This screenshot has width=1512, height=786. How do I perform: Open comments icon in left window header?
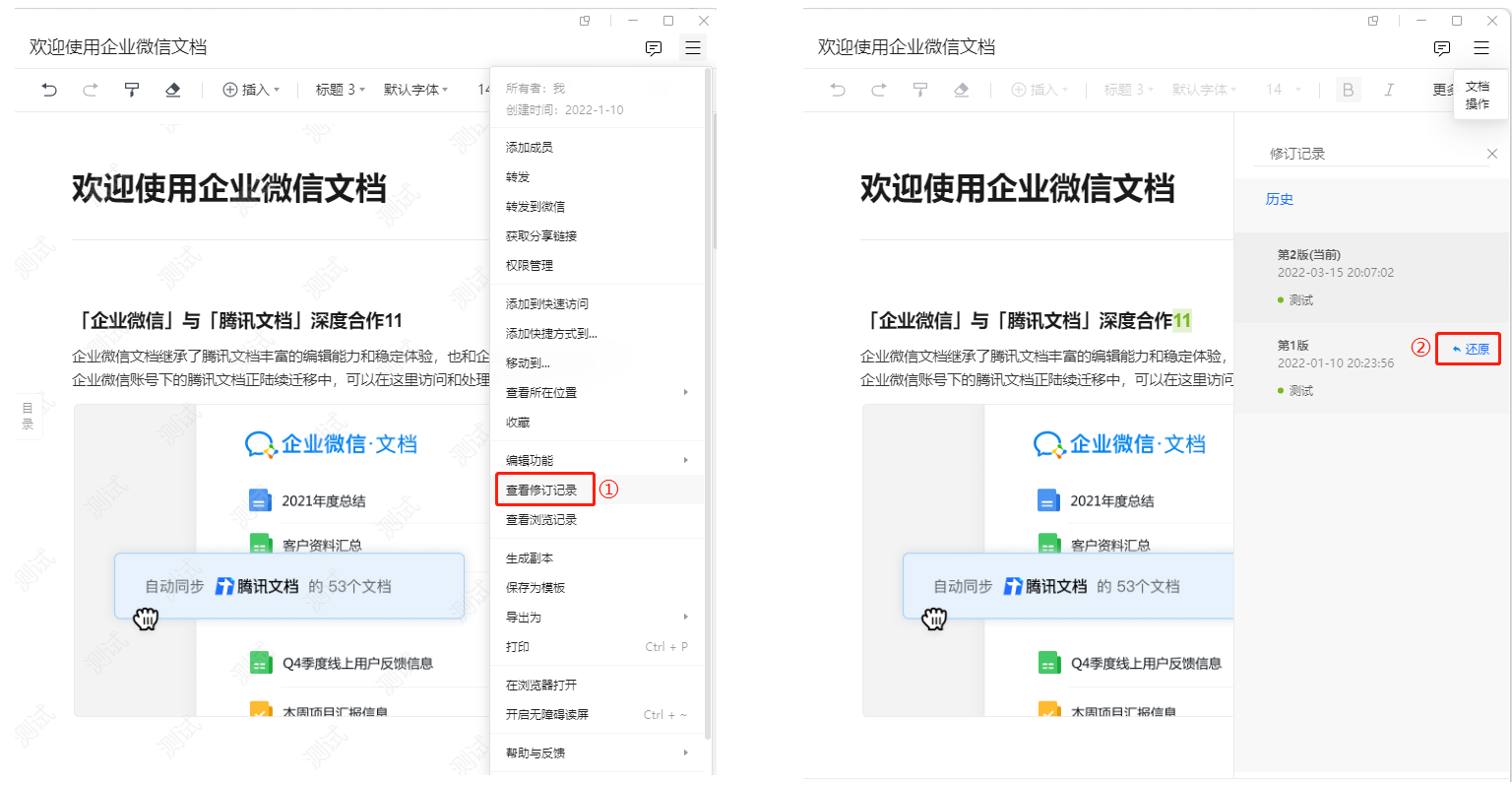[654, 48]
